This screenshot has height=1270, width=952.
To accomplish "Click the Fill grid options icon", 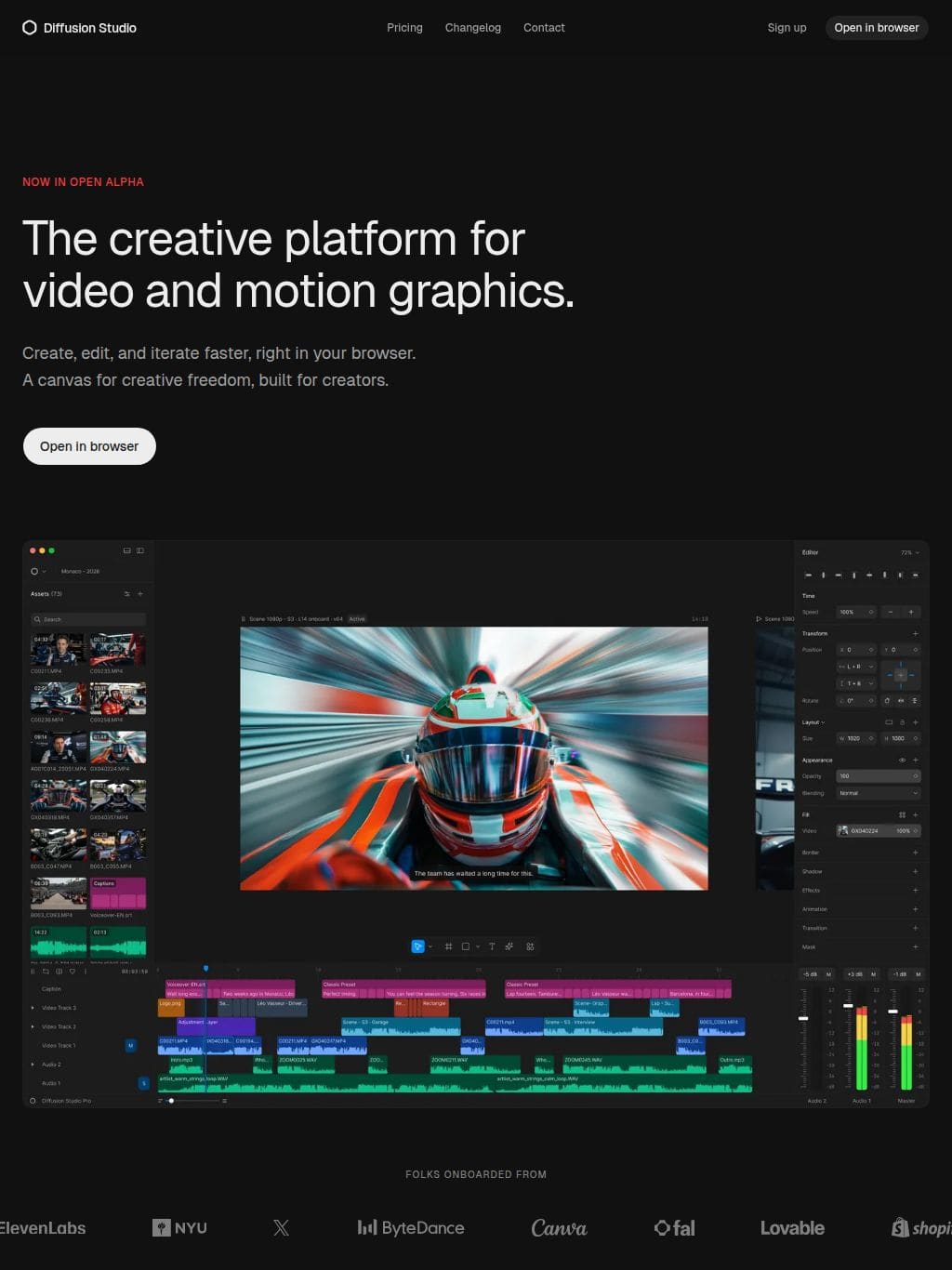I will [x=902, y=814].
